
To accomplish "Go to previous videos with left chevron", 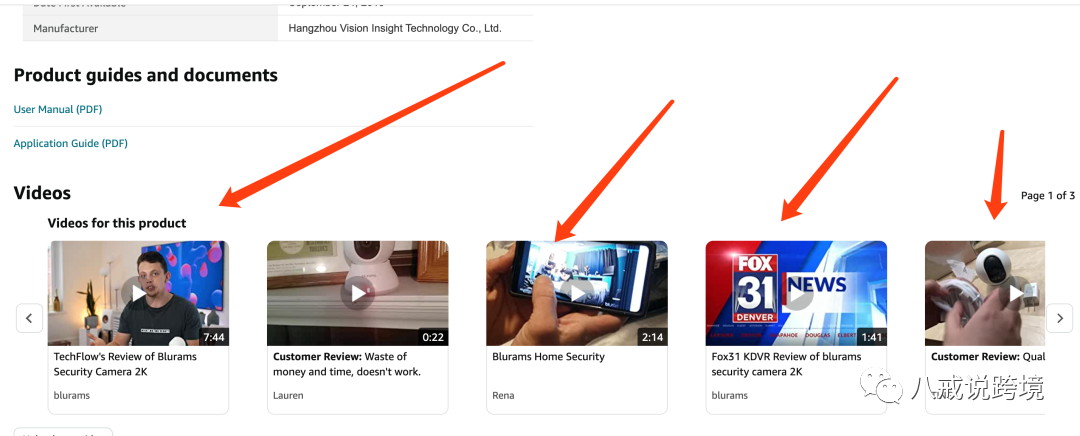I will click(30, 318).
